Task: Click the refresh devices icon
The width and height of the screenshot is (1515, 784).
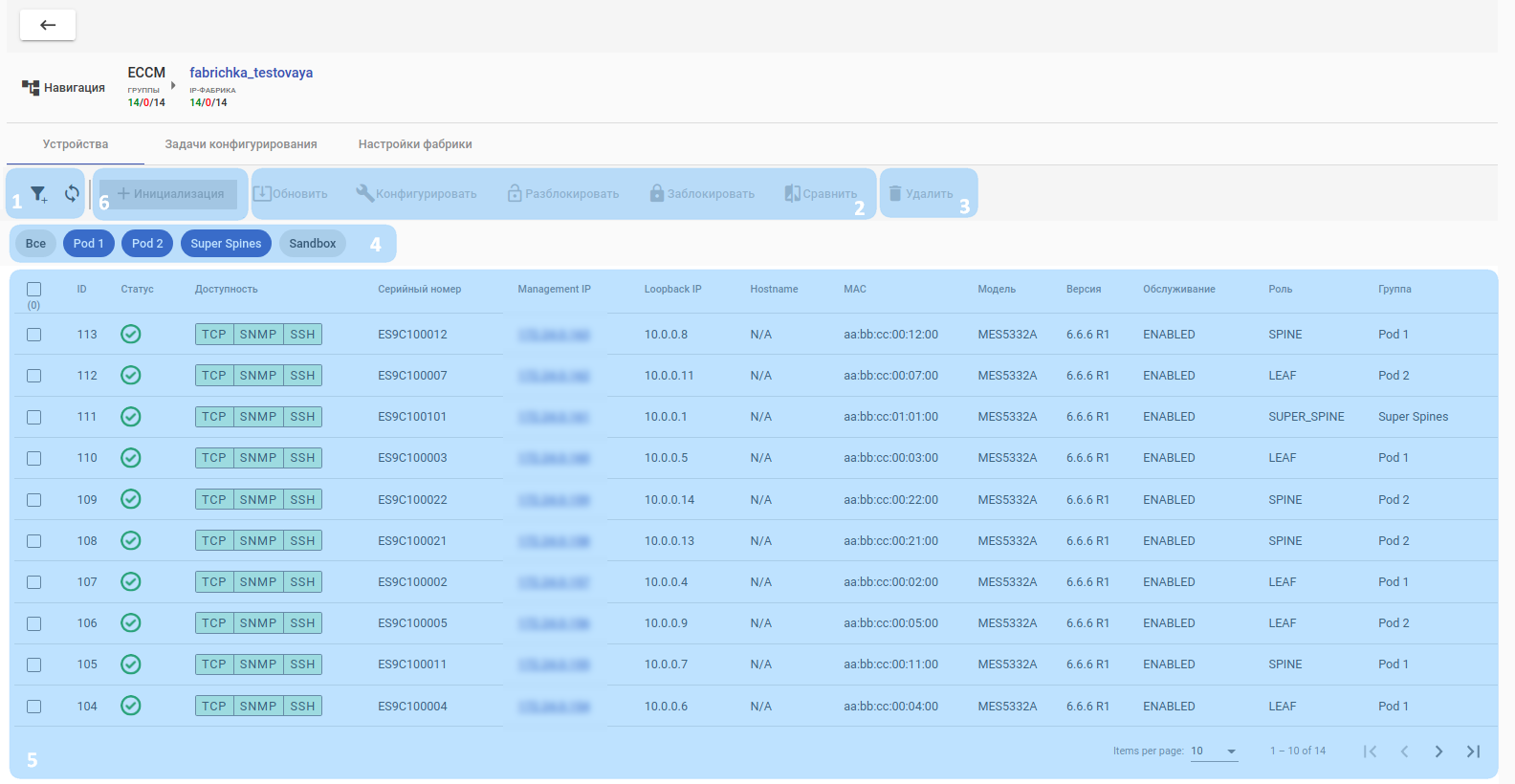Action: (72, 194)
